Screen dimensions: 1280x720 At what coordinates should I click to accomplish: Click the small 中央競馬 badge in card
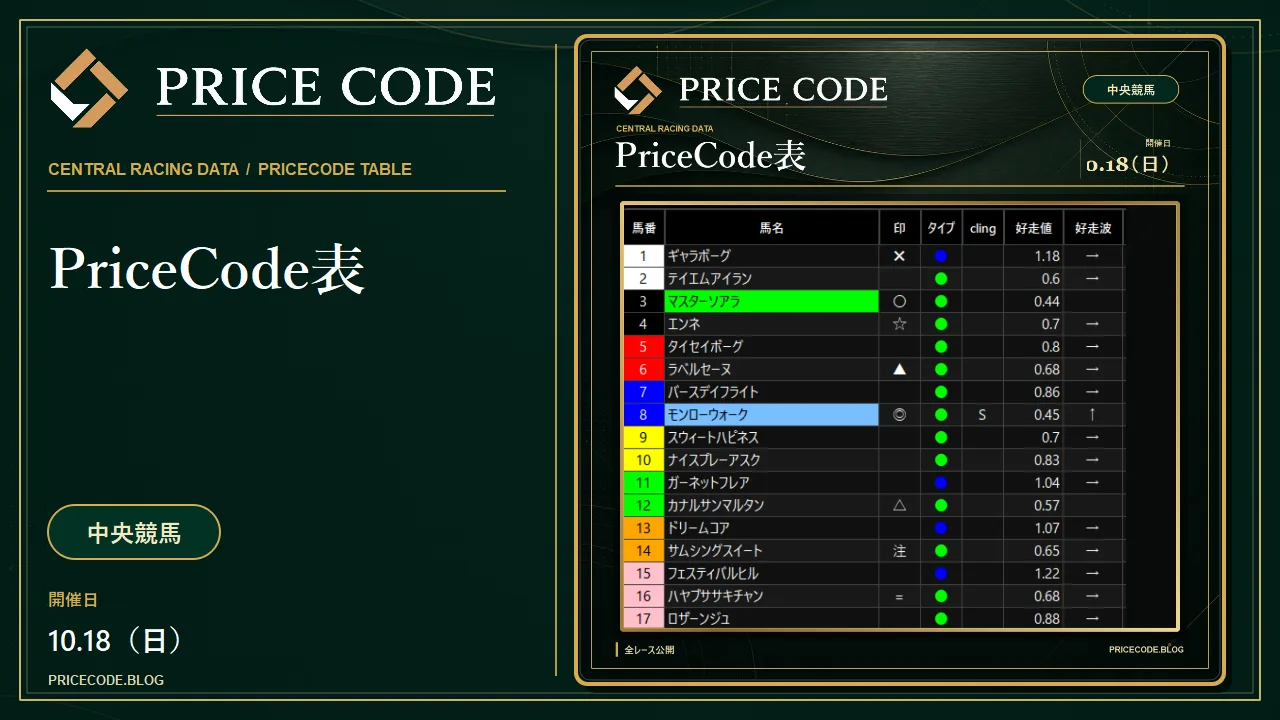coord(1131,90)
